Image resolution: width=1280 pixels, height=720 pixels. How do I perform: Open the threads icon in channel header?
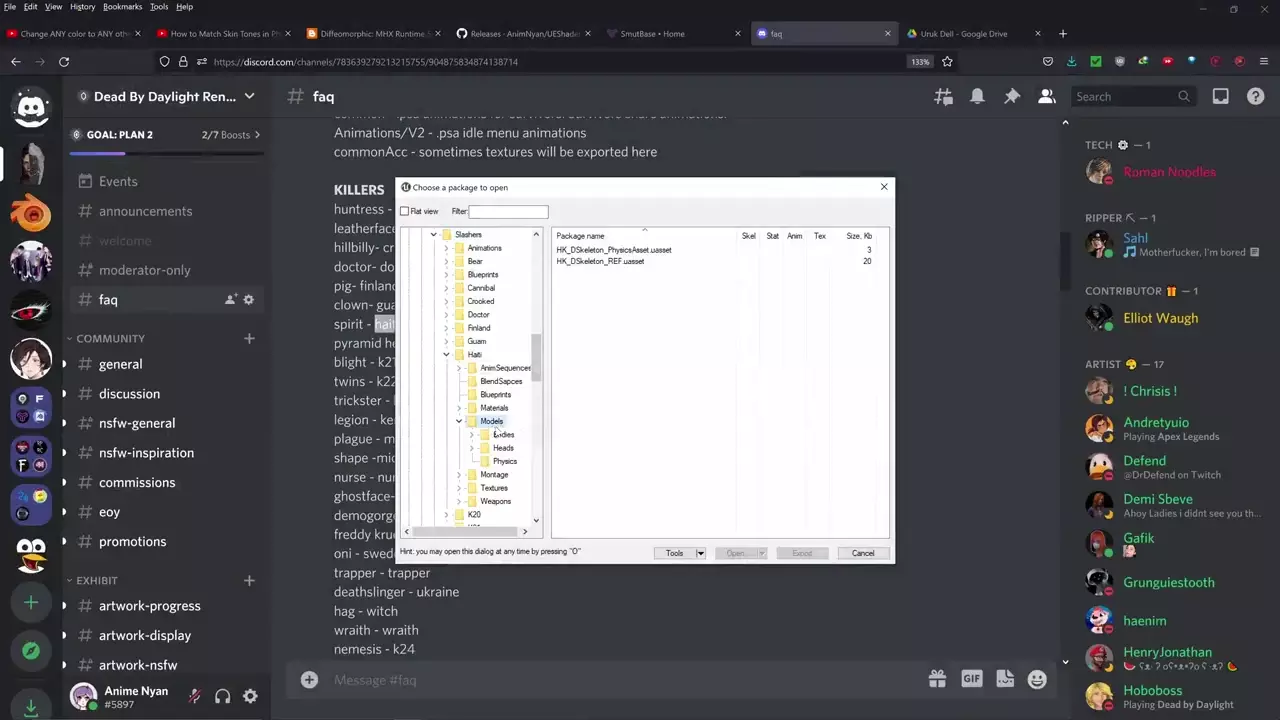pyautogui.click(x=943, y=97)
